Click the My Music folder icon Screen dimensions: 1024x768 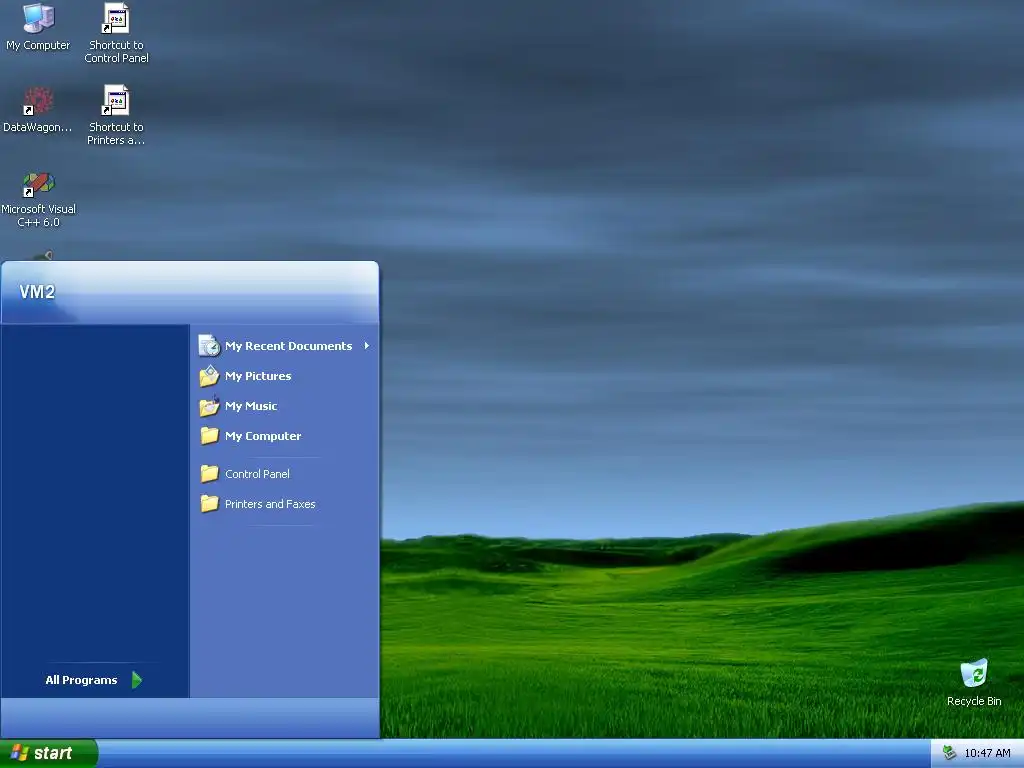pos(209,406)
